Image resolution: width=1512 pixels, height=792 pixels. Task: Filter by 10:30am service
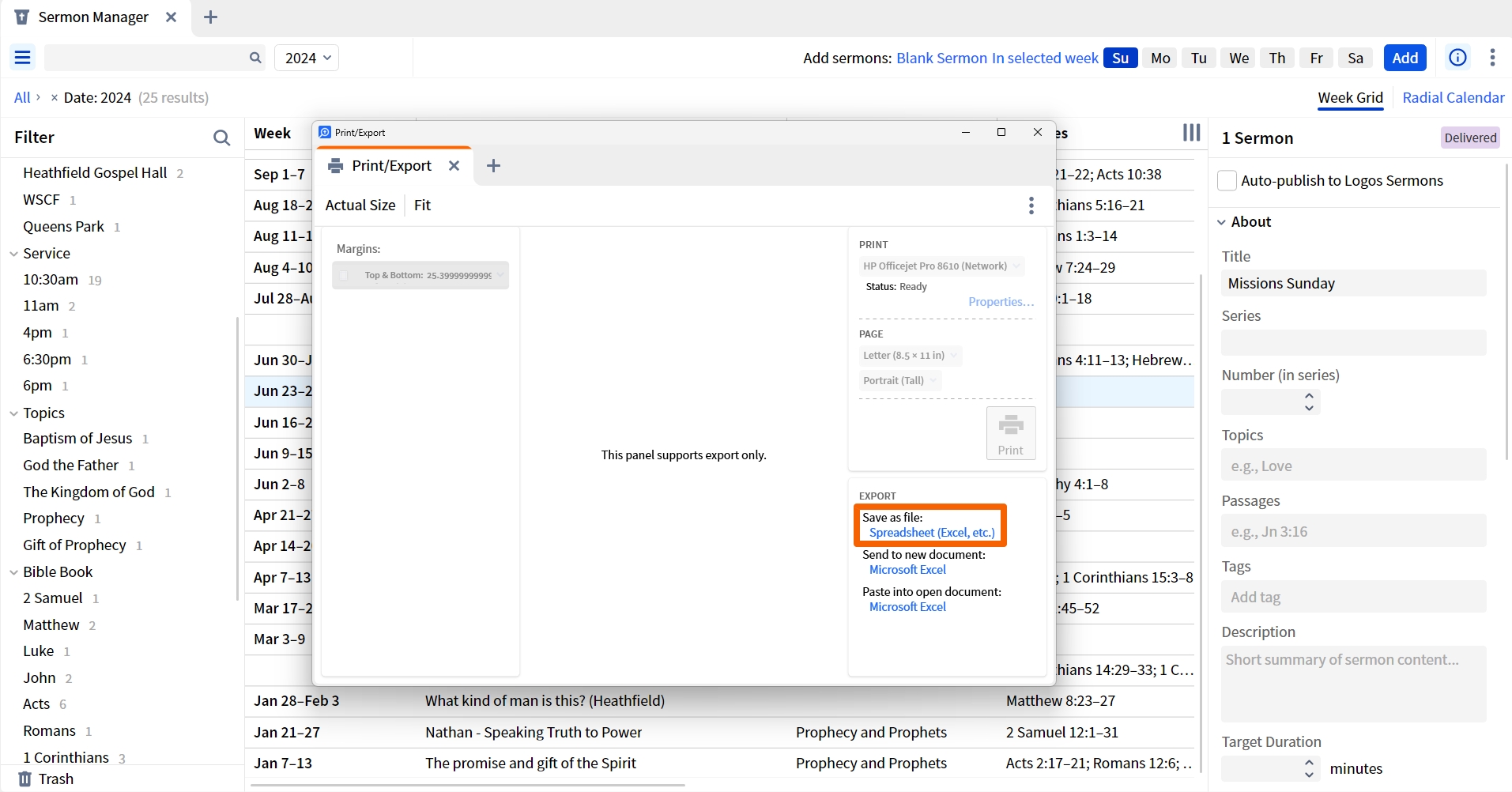[51, 280]
